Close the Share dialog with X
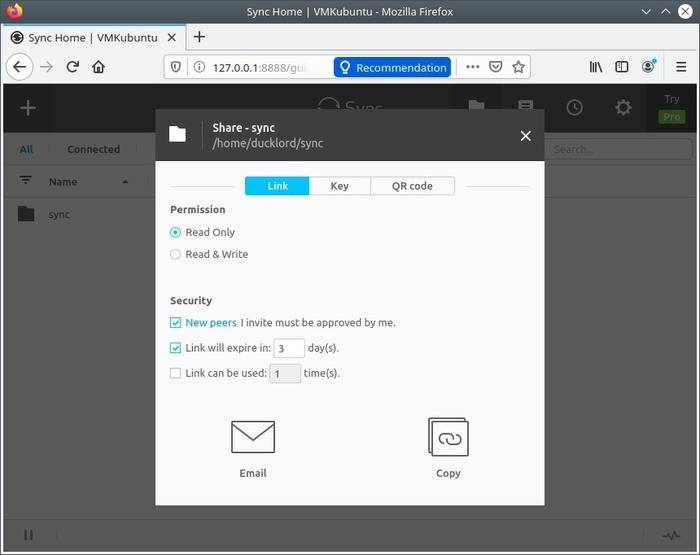 tap(525, 136)
